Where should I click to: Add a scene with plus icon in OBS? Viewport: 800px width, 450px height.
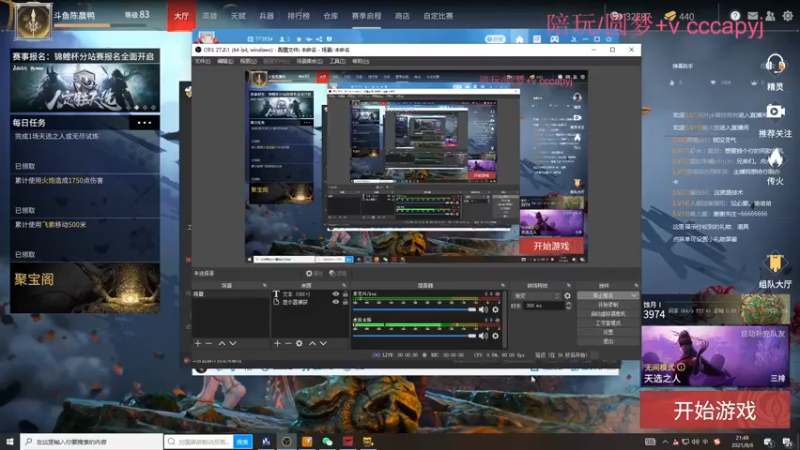click(198, 343)
